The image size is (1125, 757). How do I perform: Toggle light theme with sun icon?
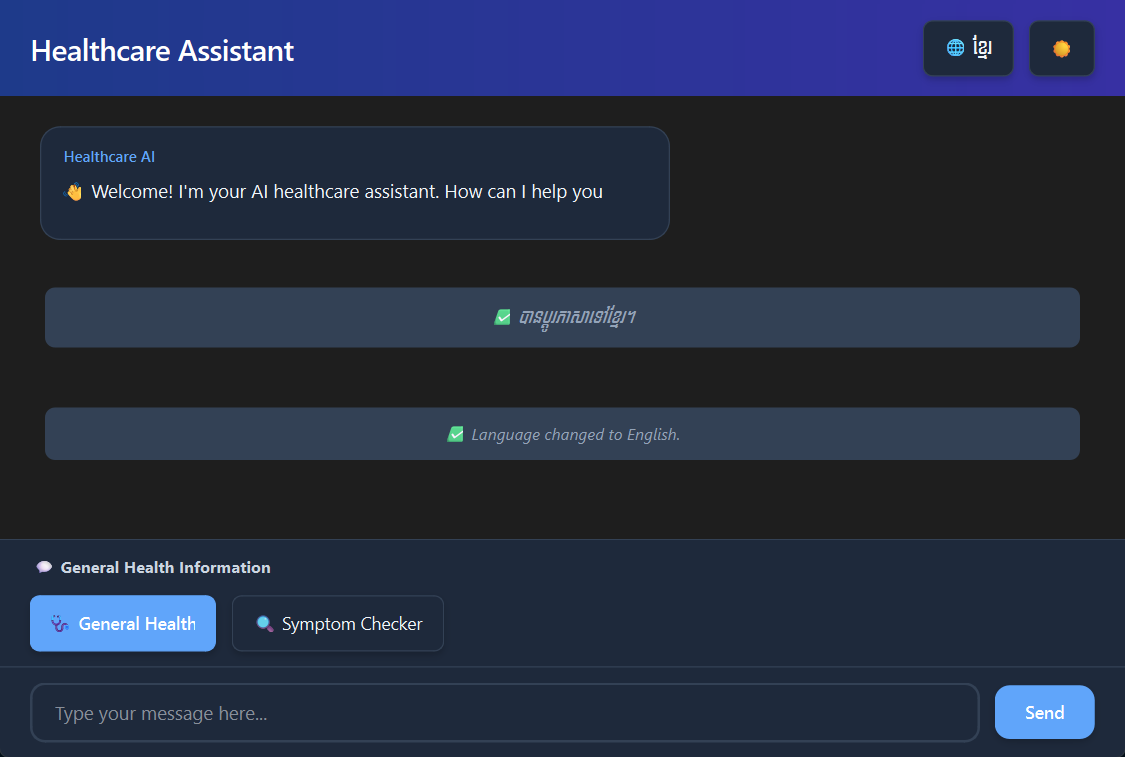click(x=1061, y=48)
